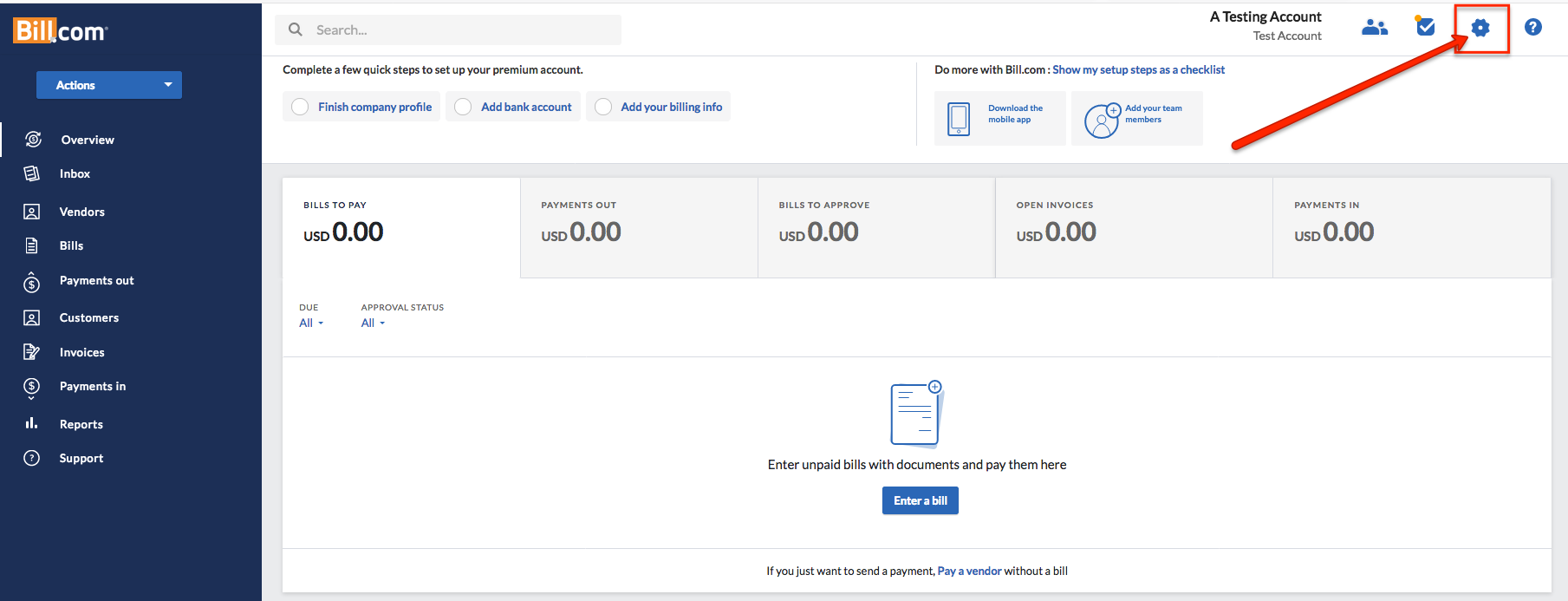Screen dimensions: 1568x601
Task: Click the Bill.com logo
Action: (x=60, y=31)
